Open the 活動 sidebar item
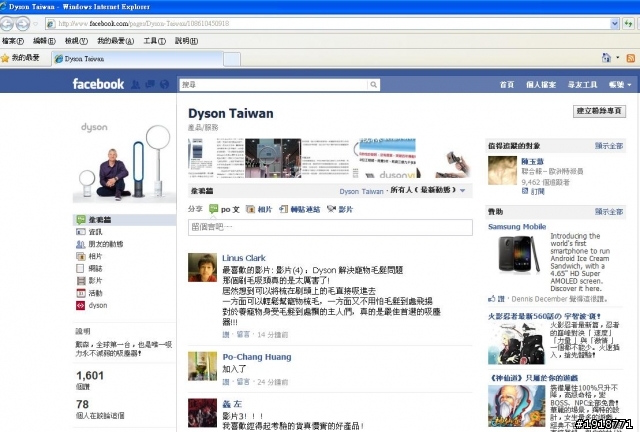Screen dimensions: 640x432 pyautogui.click(x=90, y=293)
